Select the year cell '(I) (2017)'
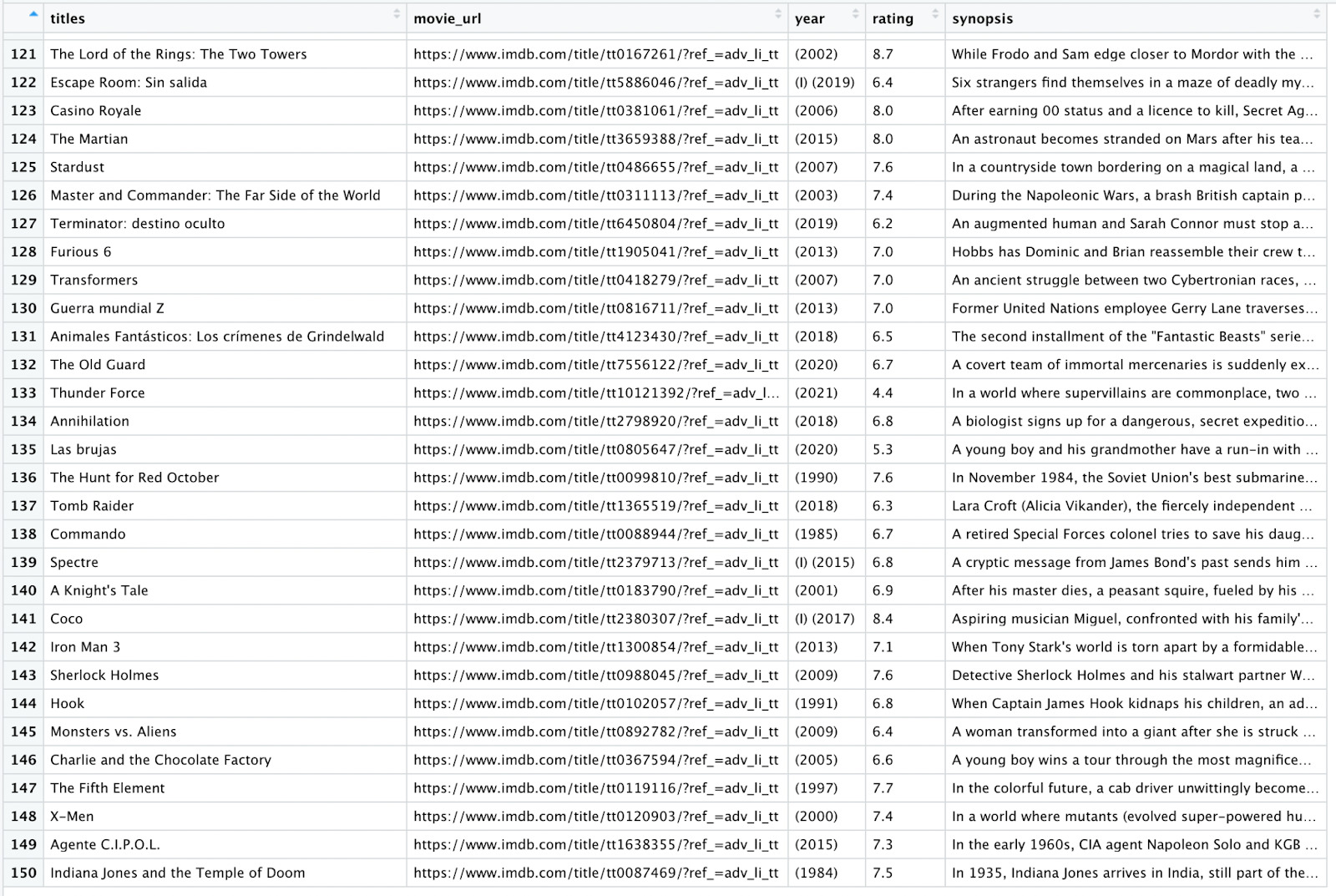Screen dimensions: 1336x896 (825, 619)
